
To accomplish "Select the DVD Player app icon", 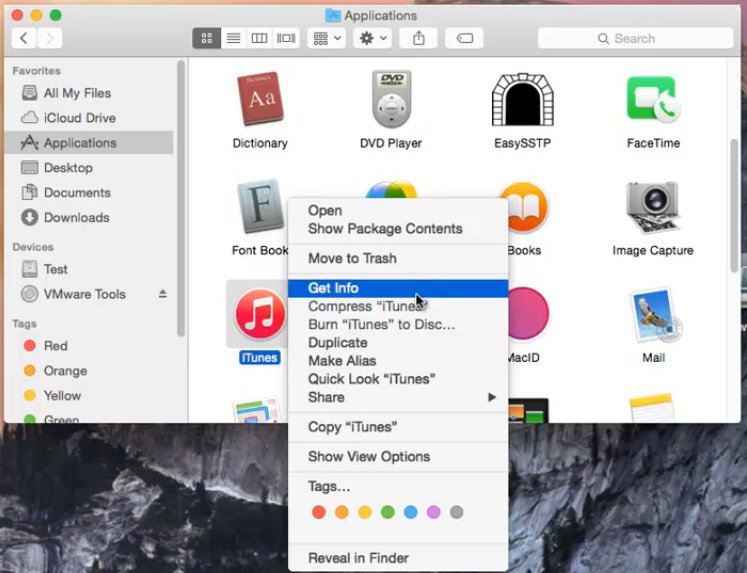I will pos(391,99).
